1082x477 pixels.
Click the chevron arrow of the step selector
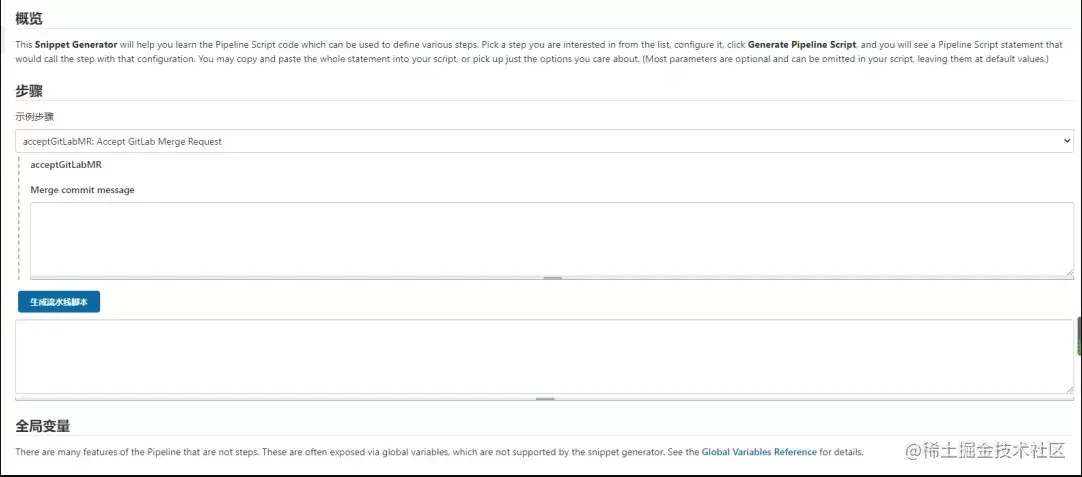pyautogui.click(x=1067, y=142)
